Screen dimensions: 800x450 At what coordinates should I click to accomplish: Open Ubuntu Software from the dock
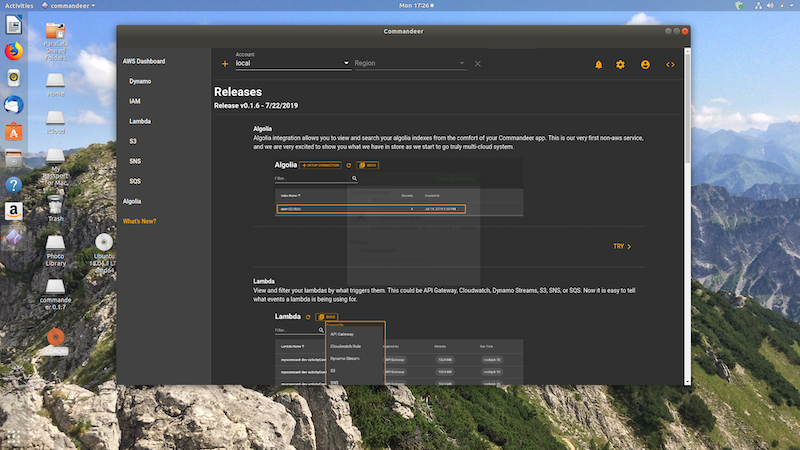[x=14, y=132]
